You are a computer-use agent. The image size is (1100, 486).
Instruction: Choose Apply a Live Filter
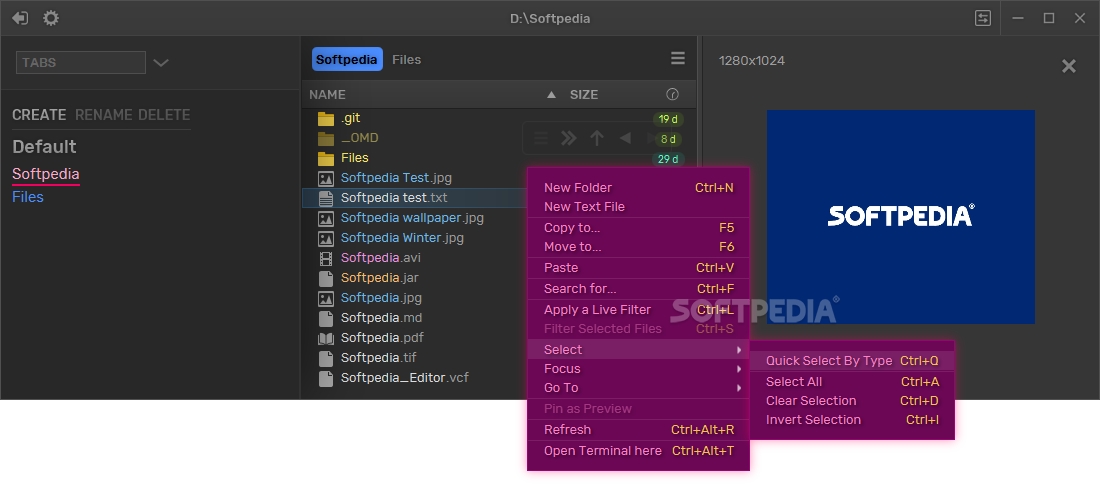[638, 309]
